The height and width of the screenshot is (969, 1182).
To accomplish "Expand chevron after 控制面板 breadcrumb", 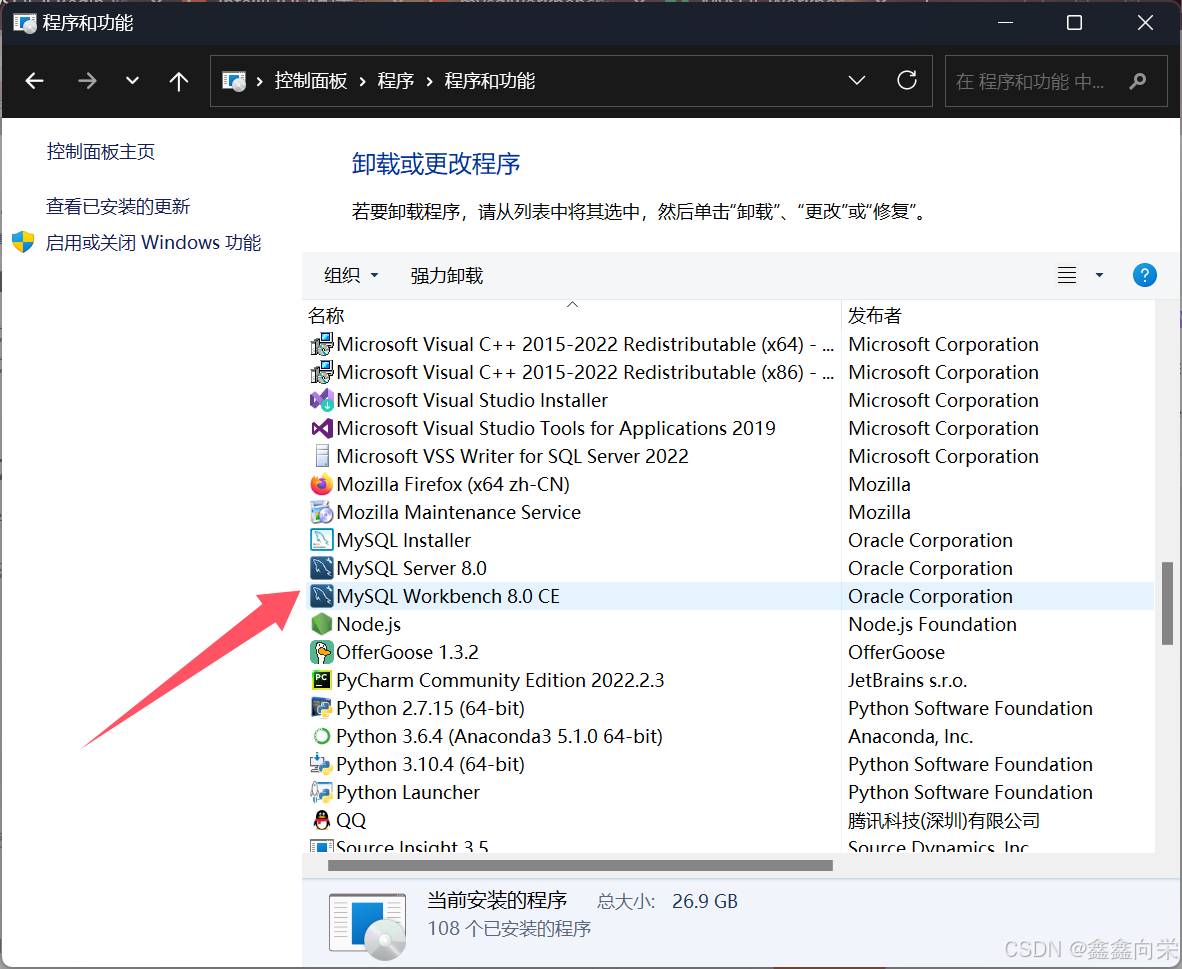I will point(362,81).
